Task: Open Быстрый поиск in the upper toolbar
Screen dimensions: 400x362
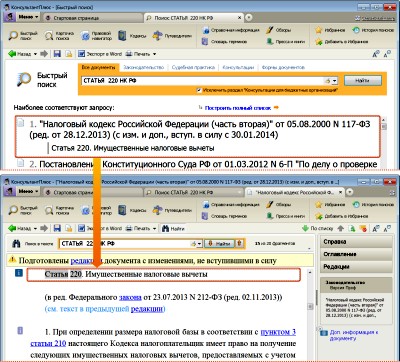Action: 23,36
